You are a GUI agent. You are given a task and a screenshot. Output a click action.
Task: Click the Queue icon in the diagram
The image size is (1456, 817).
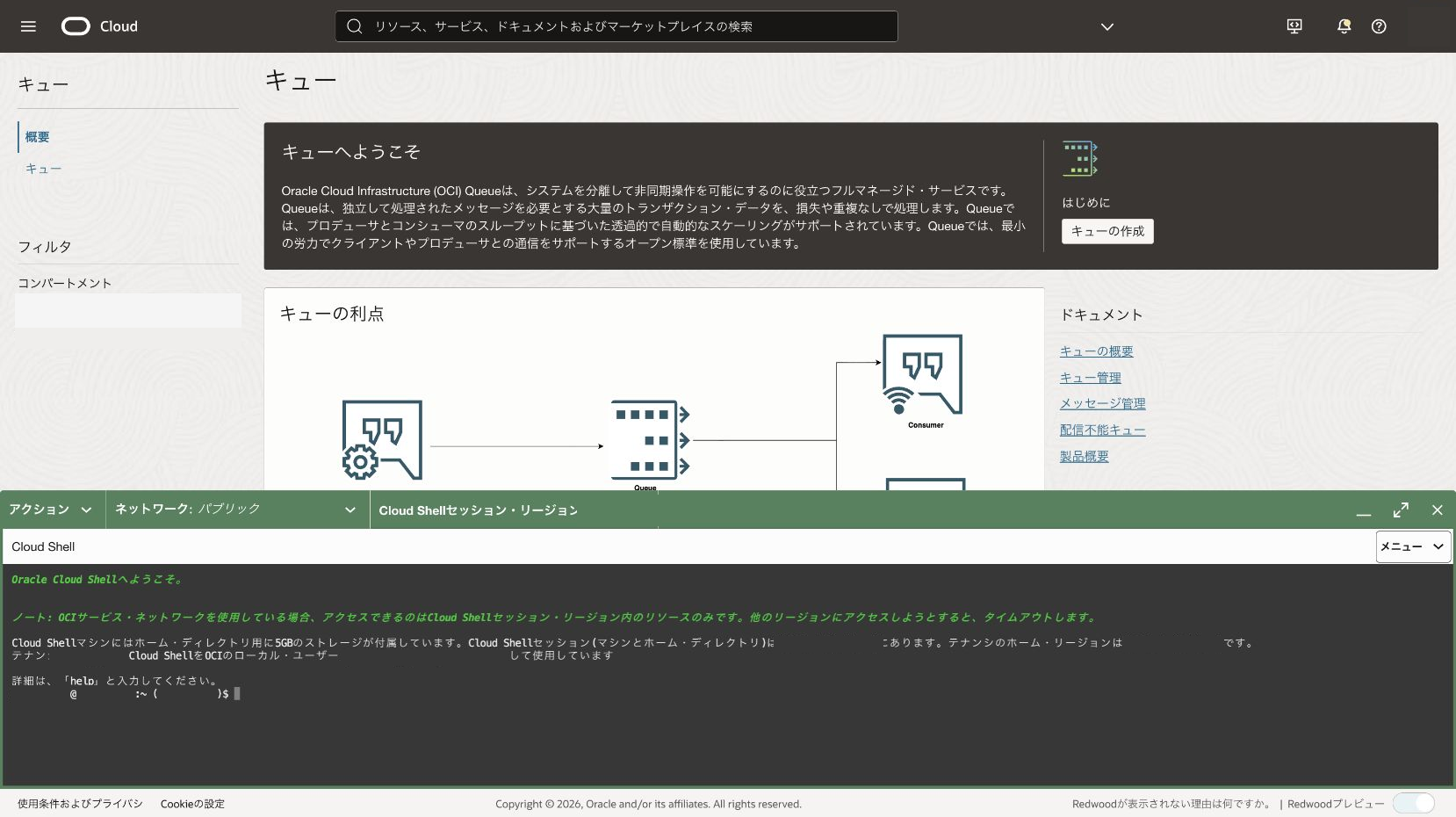click(x=651, y=439)
